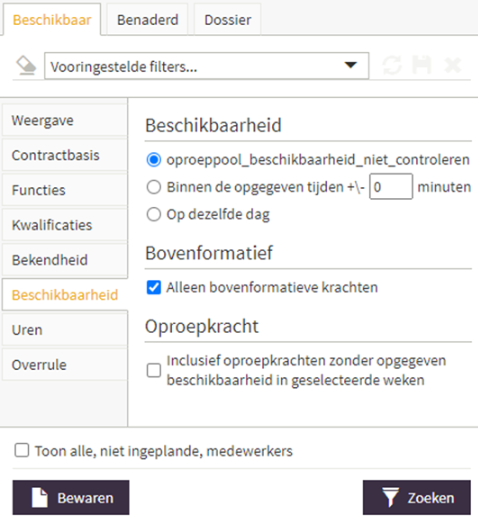Click the Bewaren button
This screenshot has height=523, width=478.
(x=71, y=497)
